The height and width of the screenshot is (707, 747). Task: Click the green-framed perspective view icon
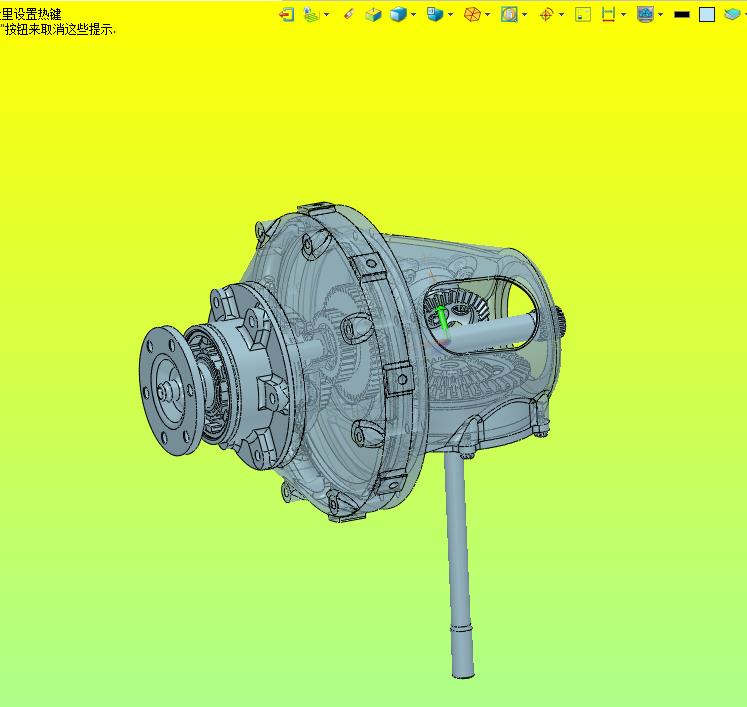tap(509, 15)
